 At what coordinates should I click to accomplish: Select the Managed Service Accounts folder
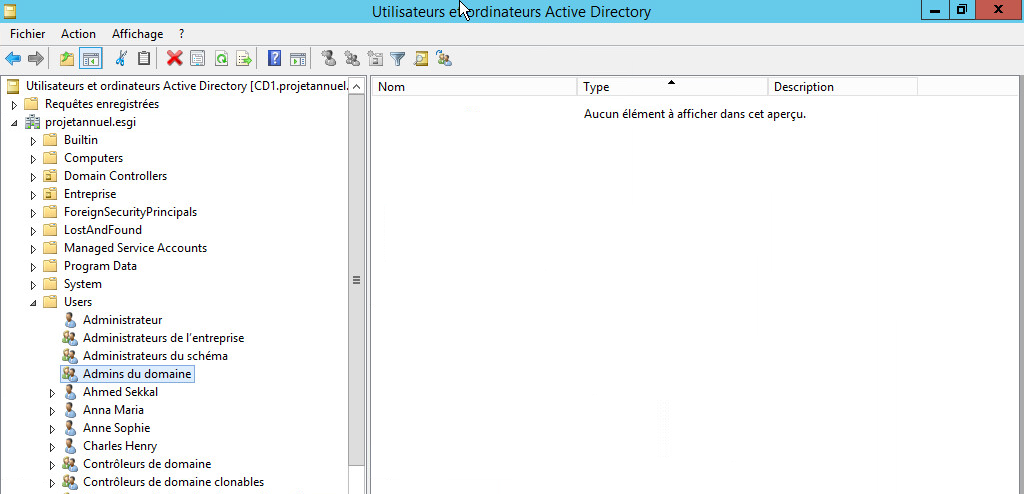[x=135, y=248]
